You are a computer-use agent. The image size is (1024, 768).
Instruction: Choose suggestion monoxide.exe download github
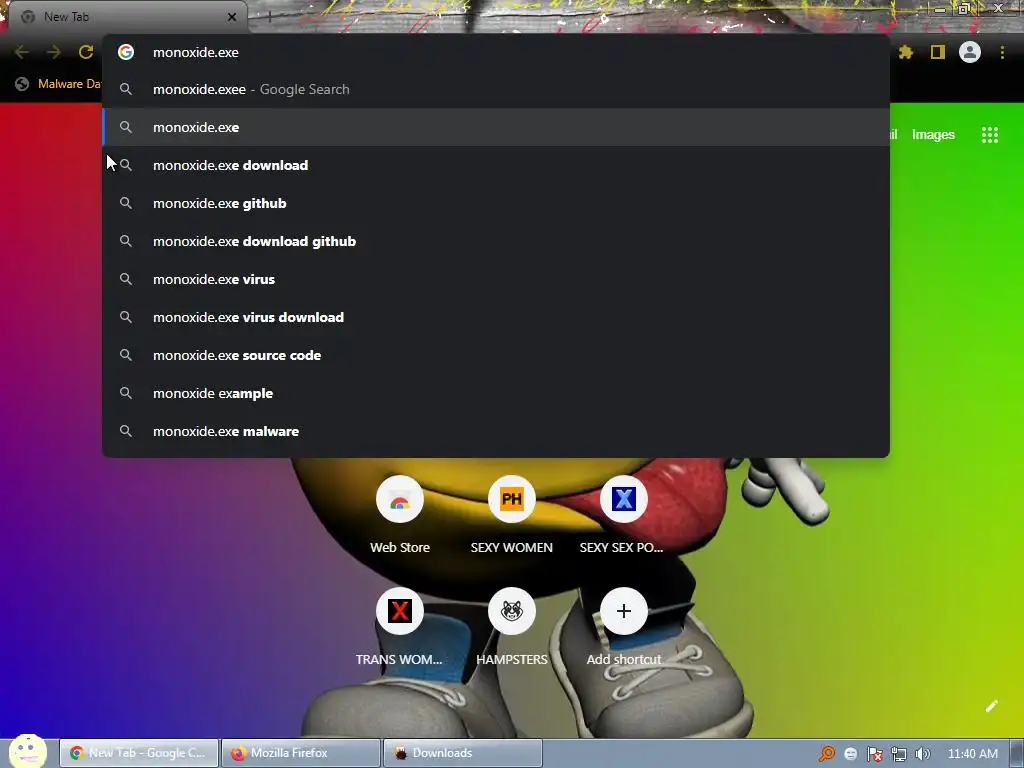pos(496,241)
